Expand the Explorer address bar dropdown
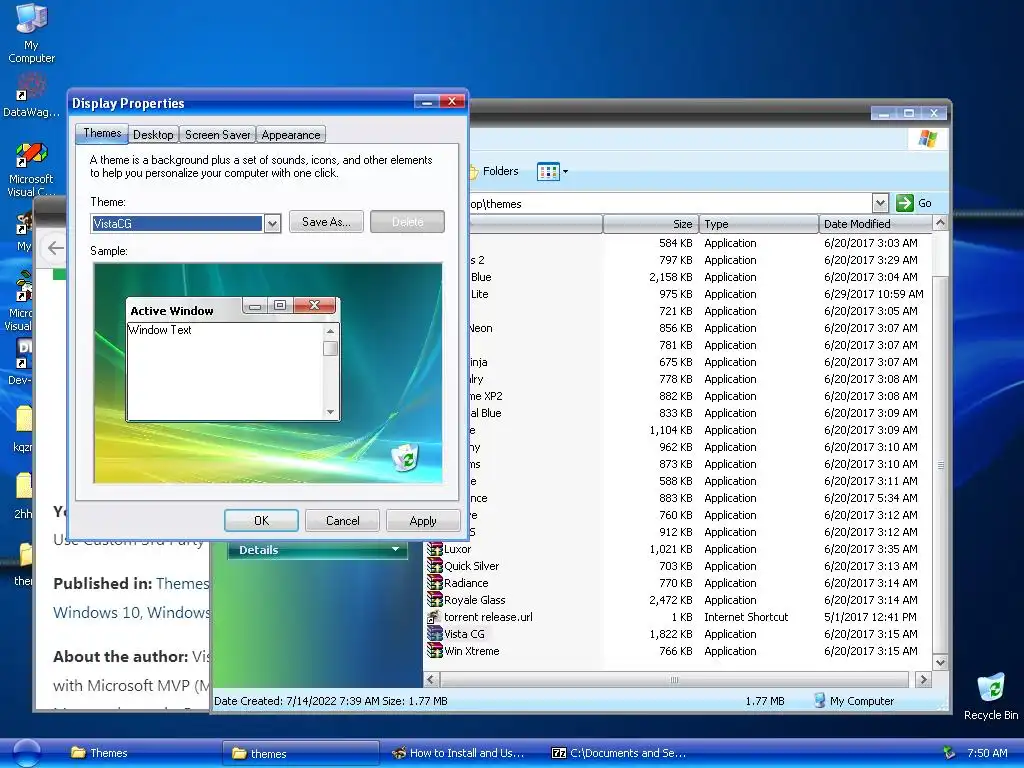 click(880, 203)
